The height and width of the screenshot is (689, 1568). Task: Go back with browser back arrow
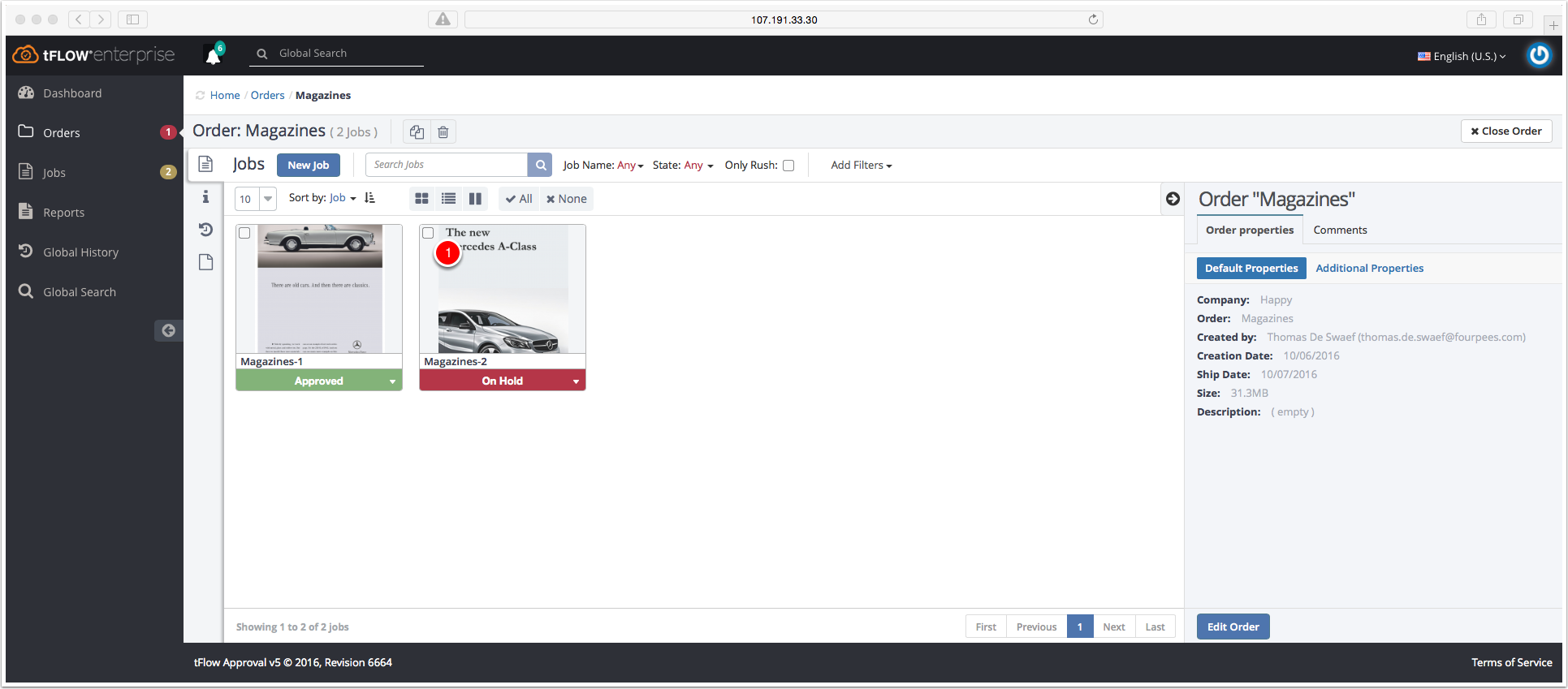pyautogui.click(x=79, y=19)
